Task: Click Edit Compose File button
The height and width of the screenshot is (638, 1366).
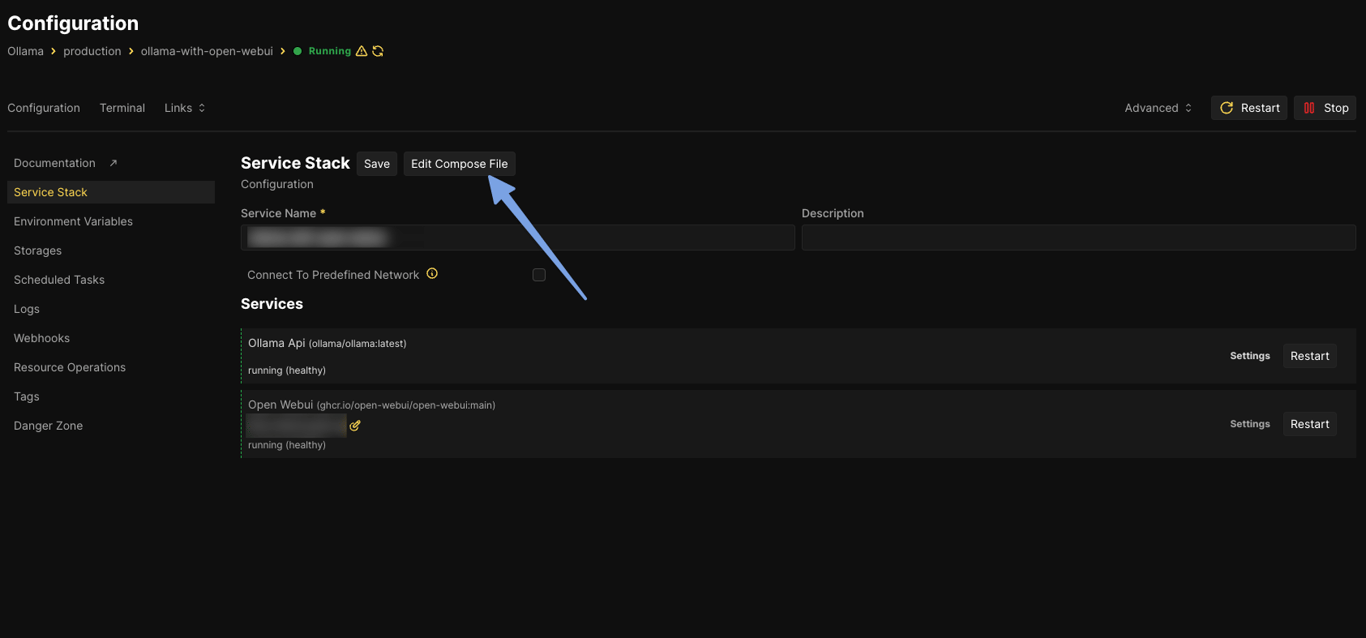Action: coord(459,164)
